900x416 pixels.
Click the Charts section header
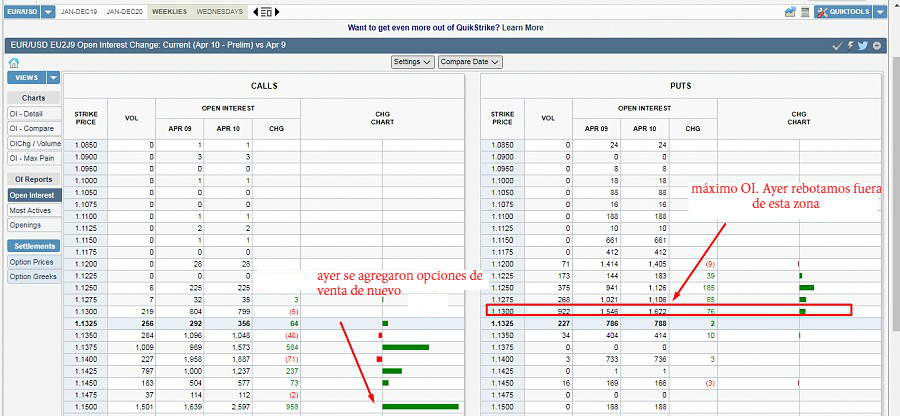[34, 98]
